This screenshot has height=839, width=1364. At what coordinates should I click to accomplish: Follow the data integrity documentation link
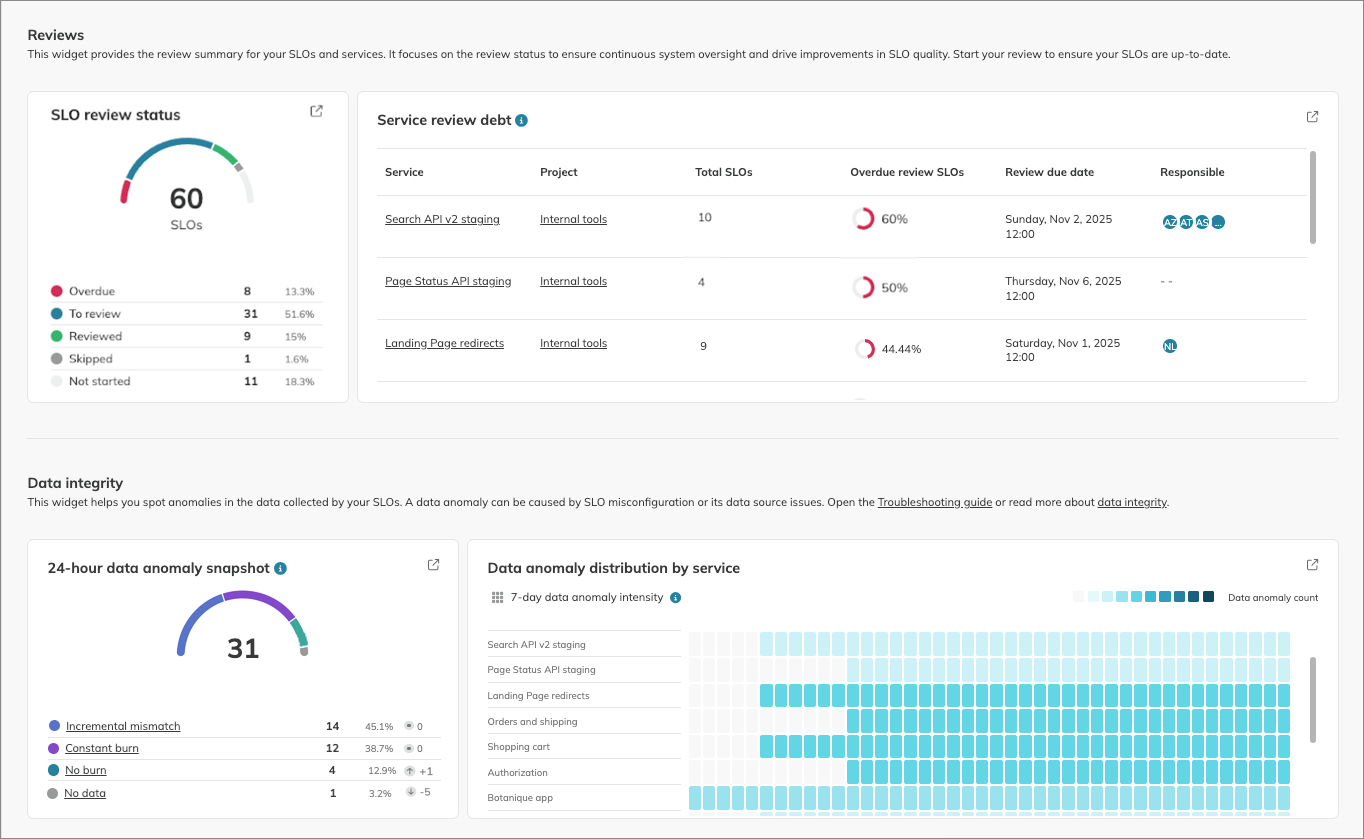pyautogui.click(x=1132, y=502)
